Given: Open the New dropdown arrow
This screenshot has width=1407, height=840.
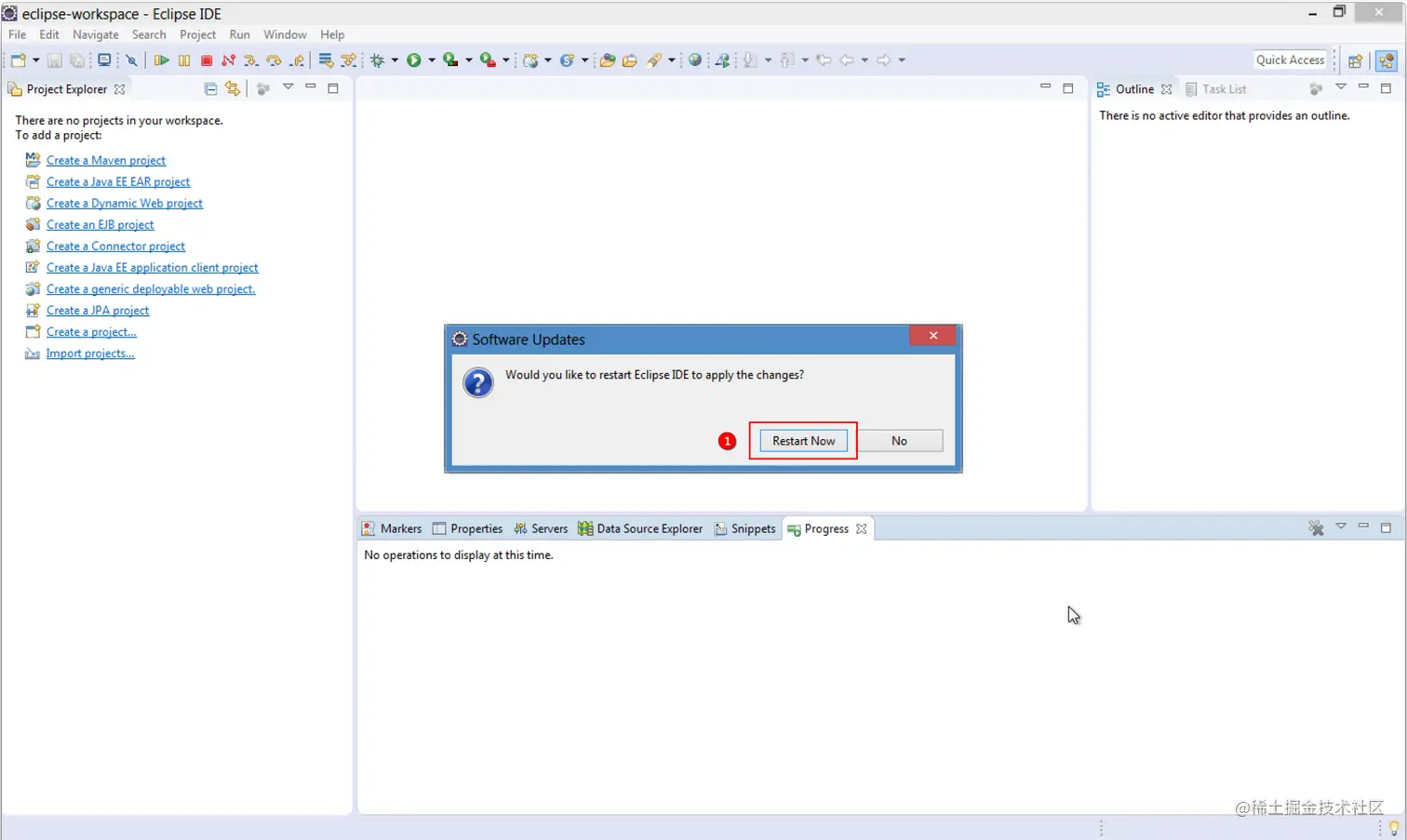Looking at the screenshot, I should [36, 60].
